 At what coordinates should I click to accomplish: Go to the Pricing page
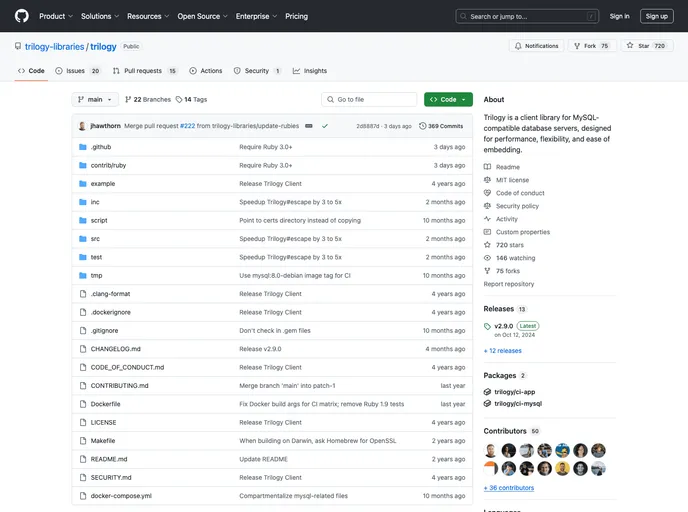pyautogui.click(x=297, y=16)
